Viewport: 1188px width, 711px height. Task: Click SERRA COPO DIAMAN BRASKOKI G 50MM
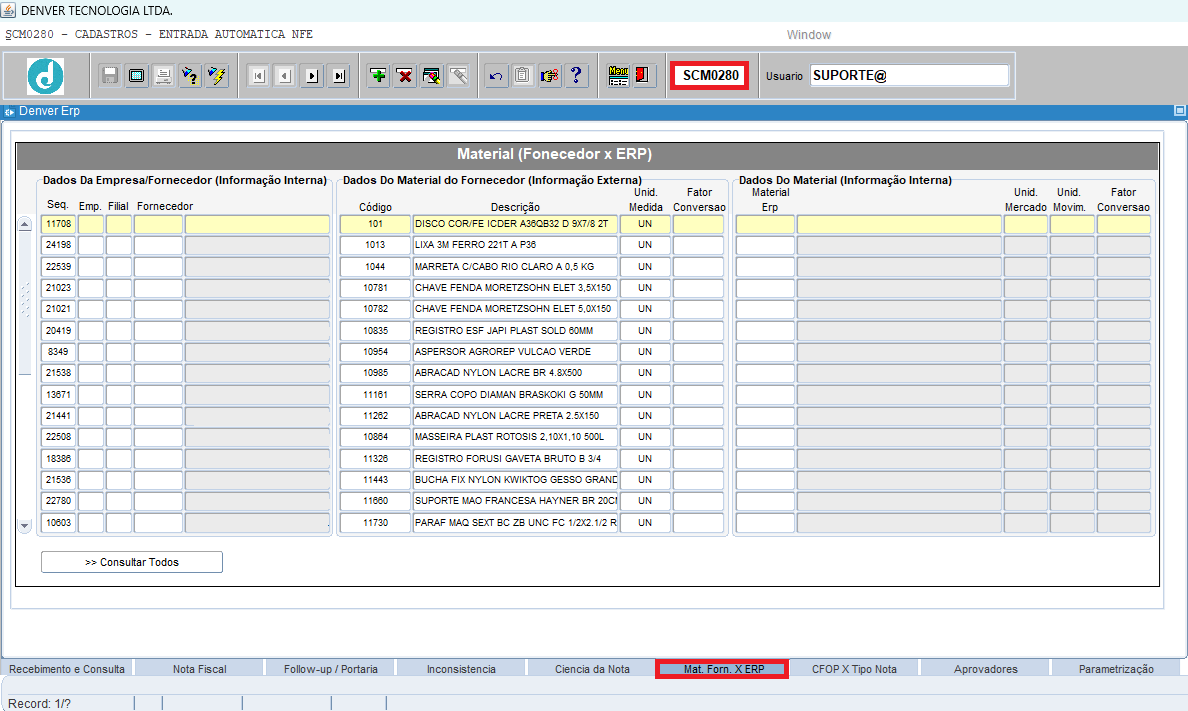tap(515, 395)
